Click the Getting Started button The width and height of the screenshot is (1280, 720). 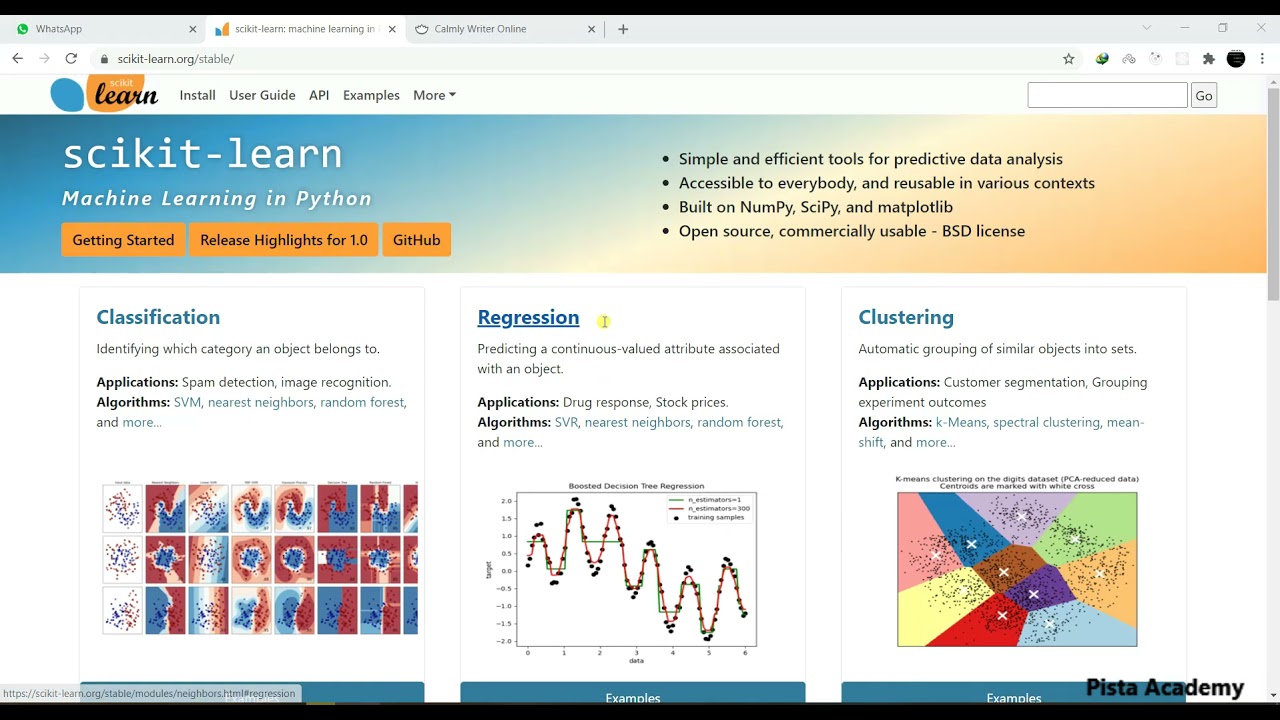coord(123,240)
